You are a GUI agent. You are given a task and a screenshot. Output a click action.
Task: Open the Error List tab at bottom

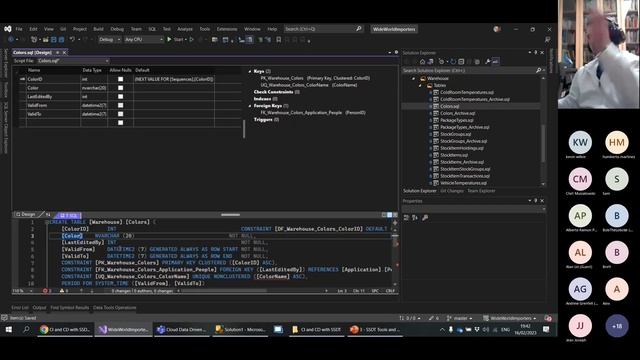tap(20, 308)
